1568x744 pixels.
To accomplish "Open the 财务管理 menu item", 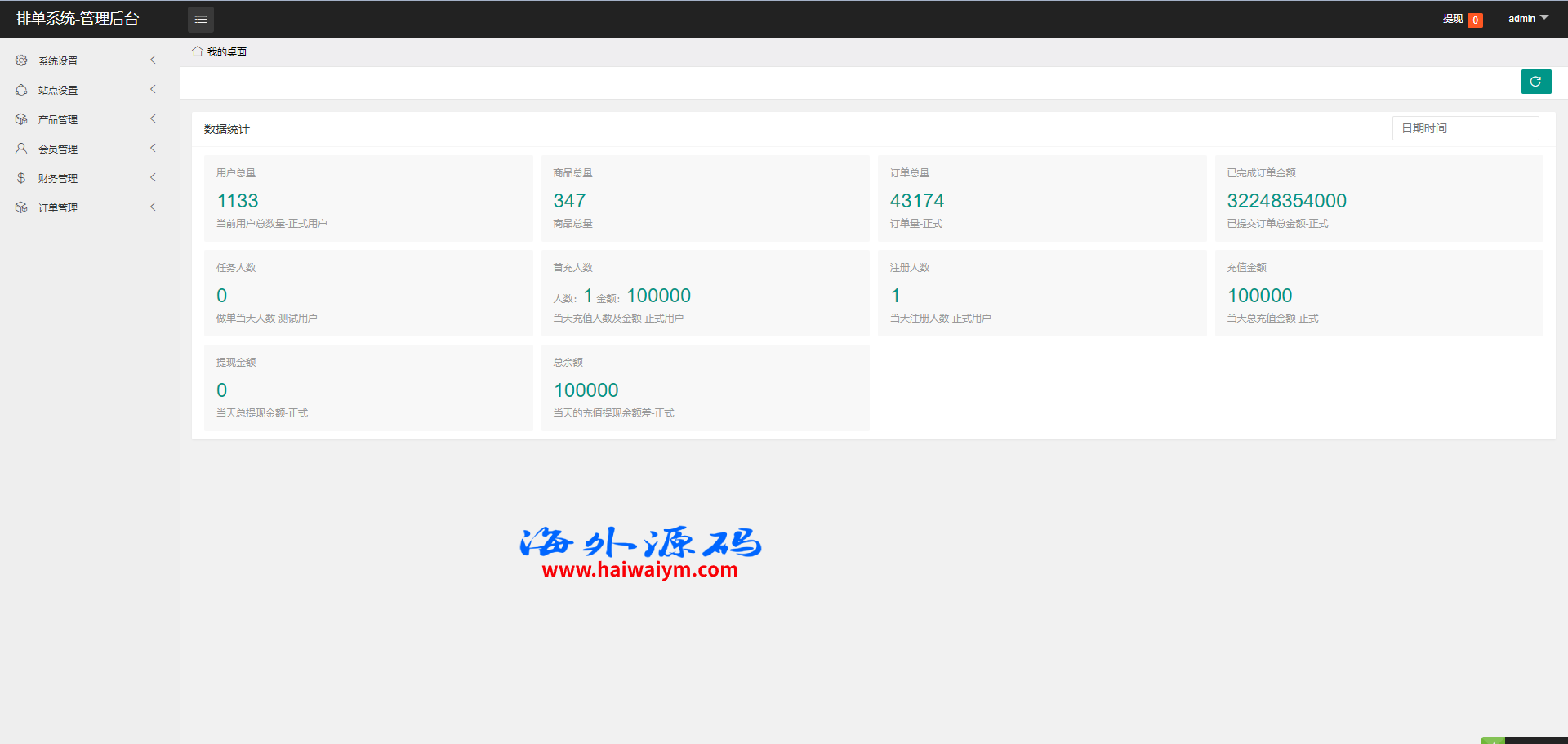I will (58, 178).
